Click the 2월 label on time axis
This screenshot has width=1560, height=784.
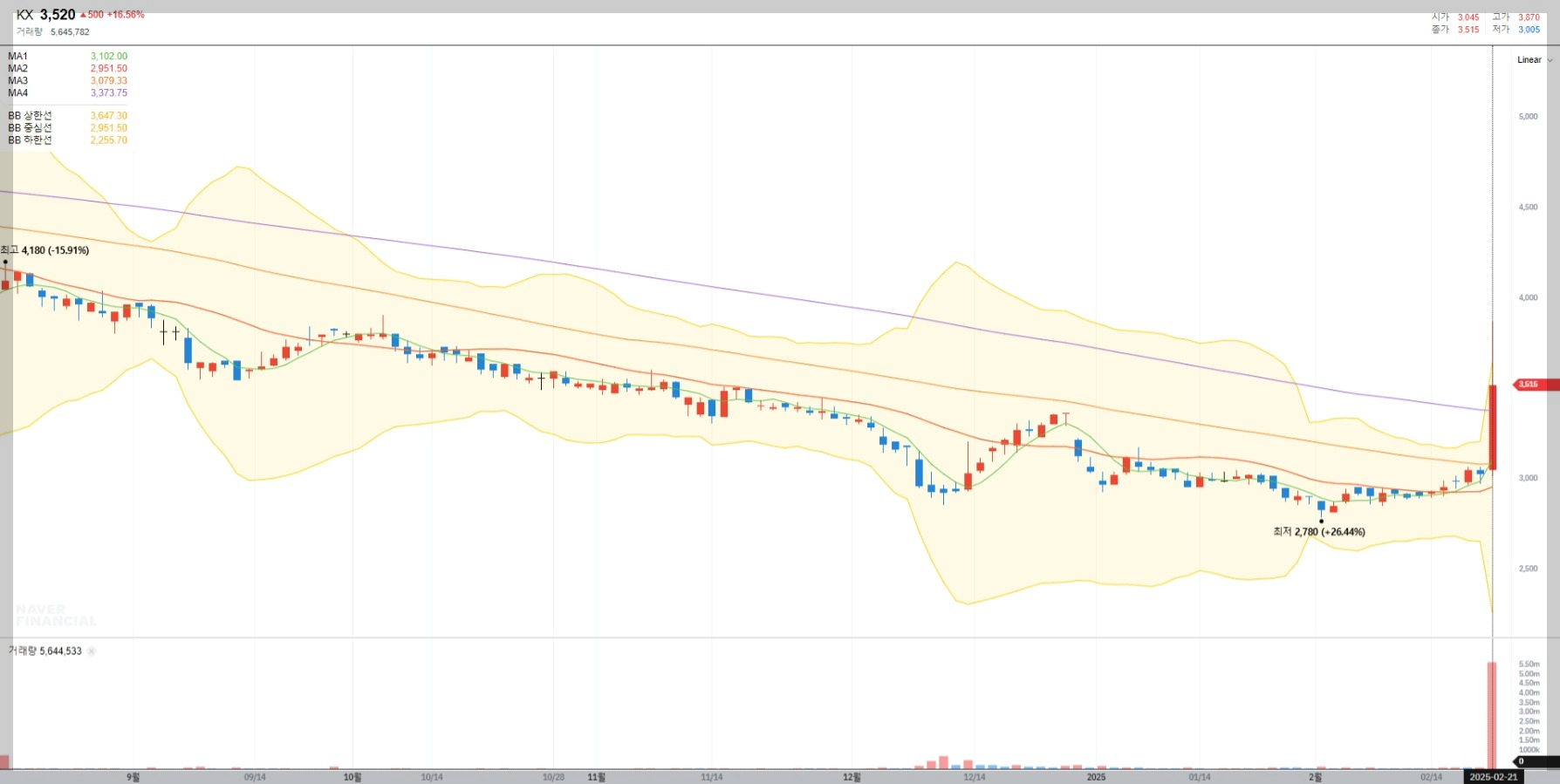(1316, 777)
